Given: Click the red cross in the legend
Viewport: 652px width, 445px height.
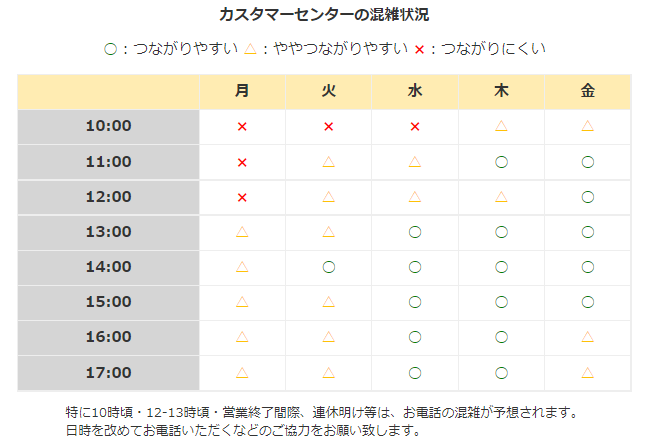Looking at the screenshot, I should (x=420, y=50).
